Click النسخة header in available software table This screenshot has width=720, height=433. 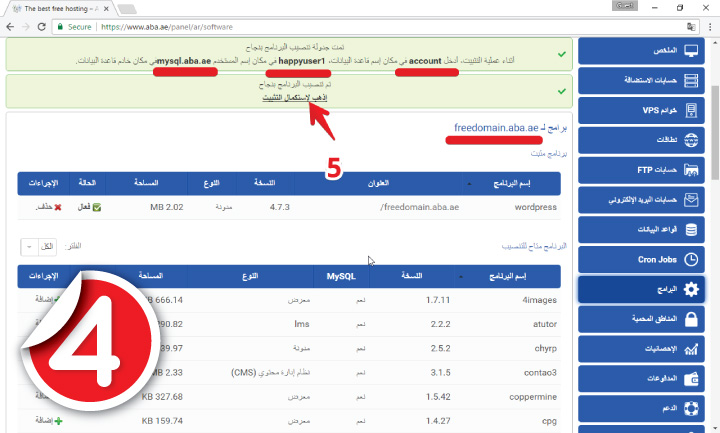411,276
